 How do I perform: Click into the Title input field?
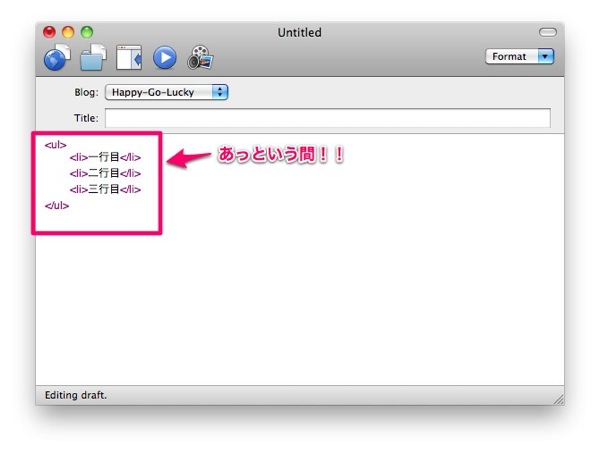click(328, 118)
